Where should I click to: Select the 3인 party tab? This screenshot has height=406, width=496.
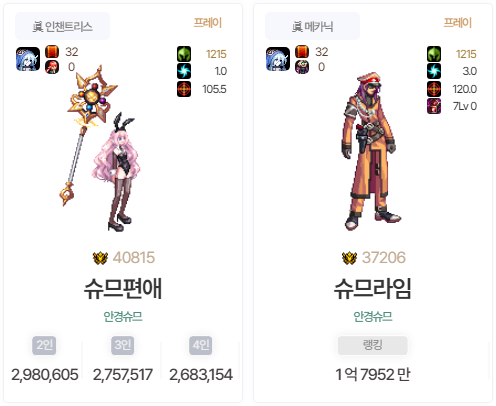click(123, 345)
